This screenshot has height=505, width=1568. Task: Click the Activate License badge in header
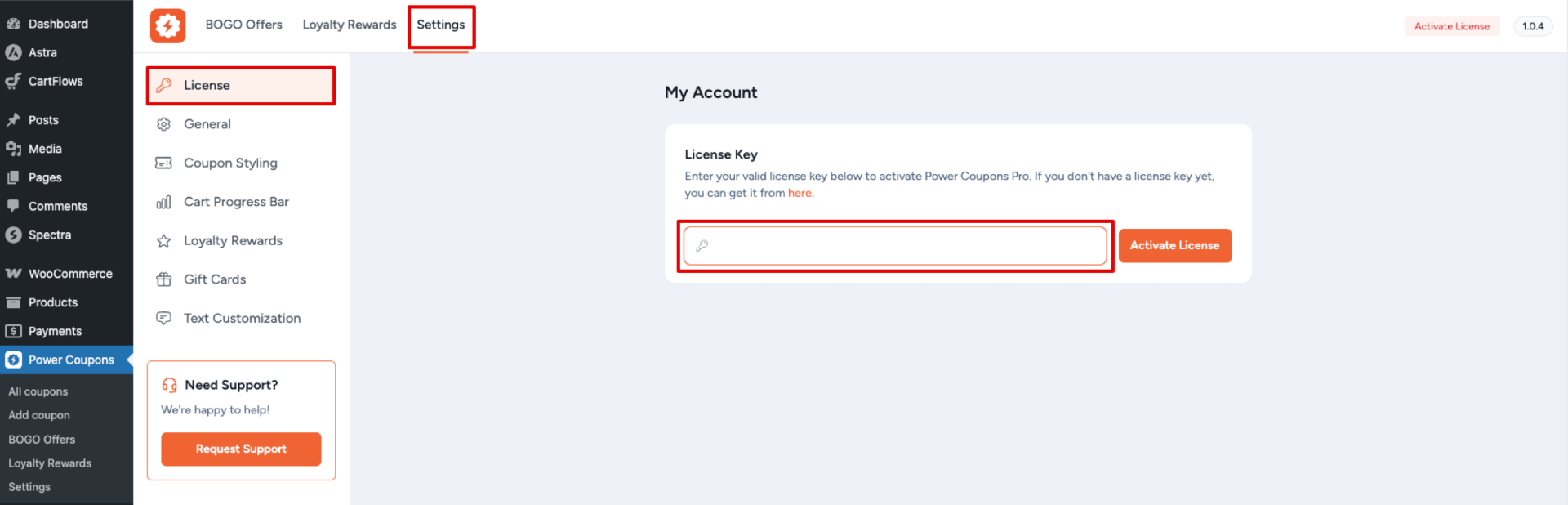[x=1451, y=26]
